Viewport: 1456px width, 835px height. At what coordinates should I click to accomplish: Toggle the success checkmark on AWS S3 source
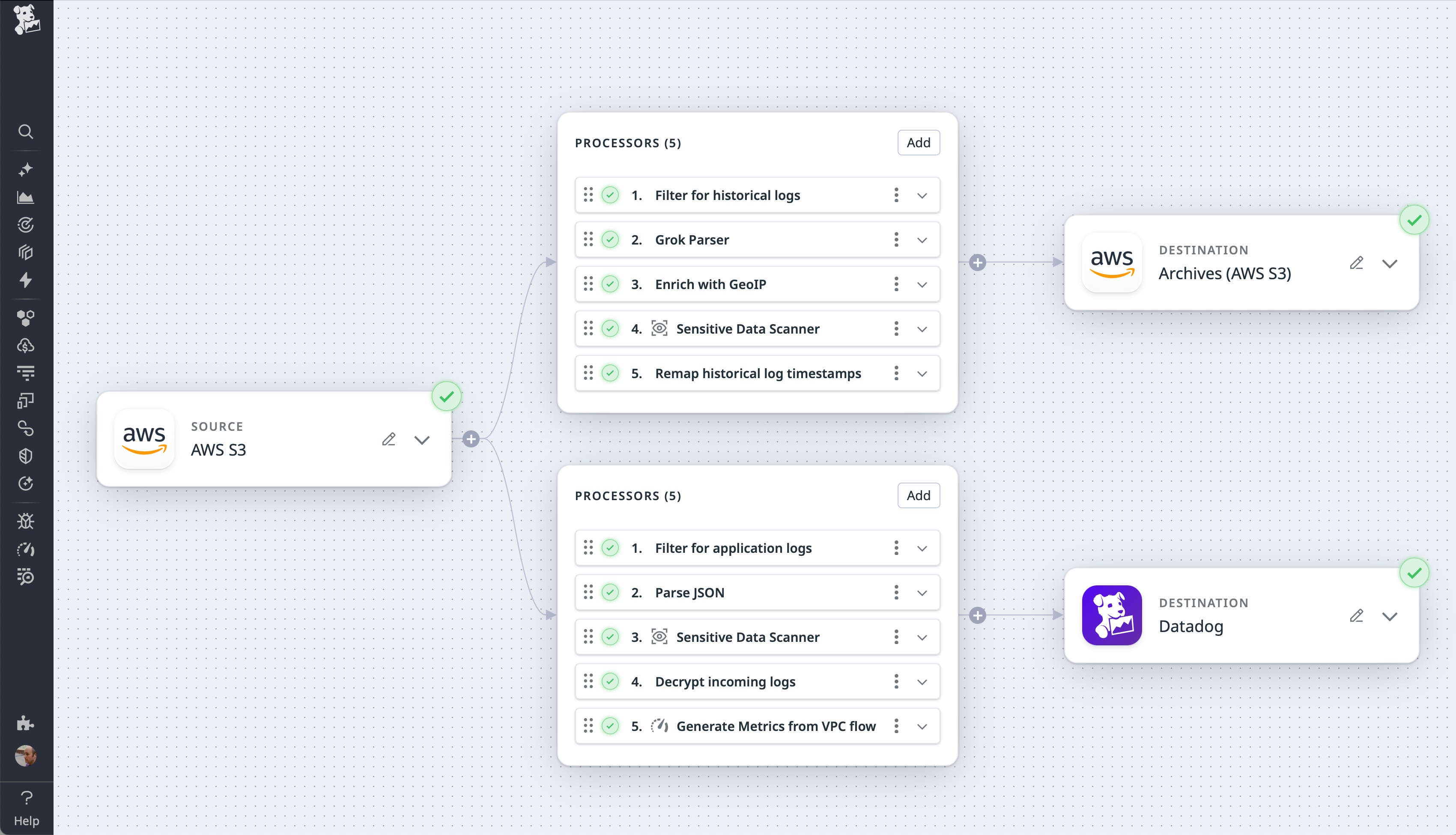[x=446, y=396]
